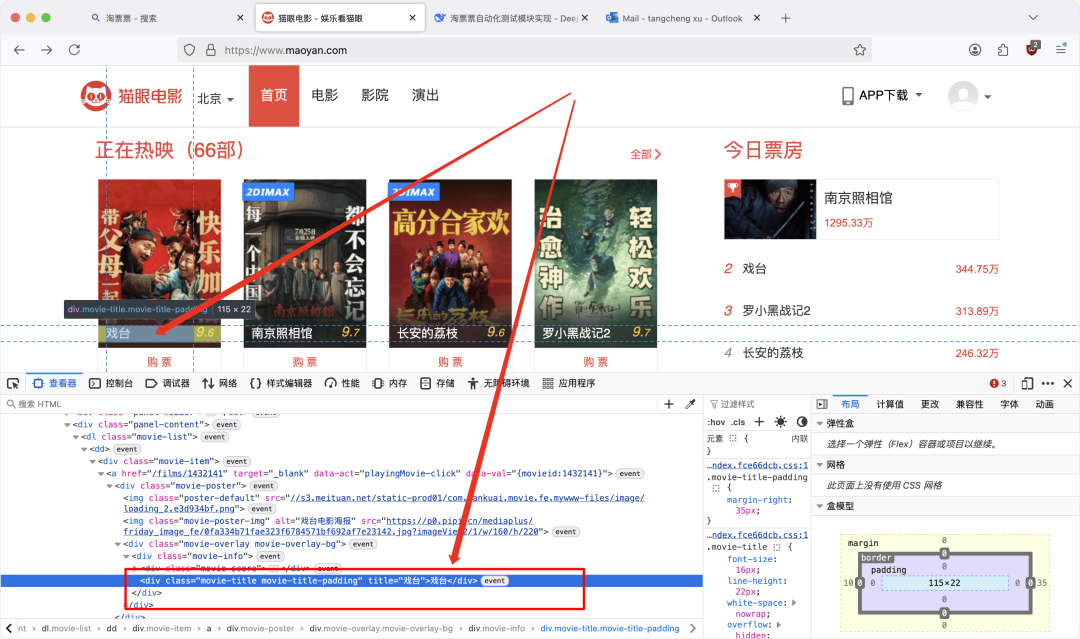Click the filter styles funnel icon
The width and height of the screenshot is (1080, 639).
point(714,403)
